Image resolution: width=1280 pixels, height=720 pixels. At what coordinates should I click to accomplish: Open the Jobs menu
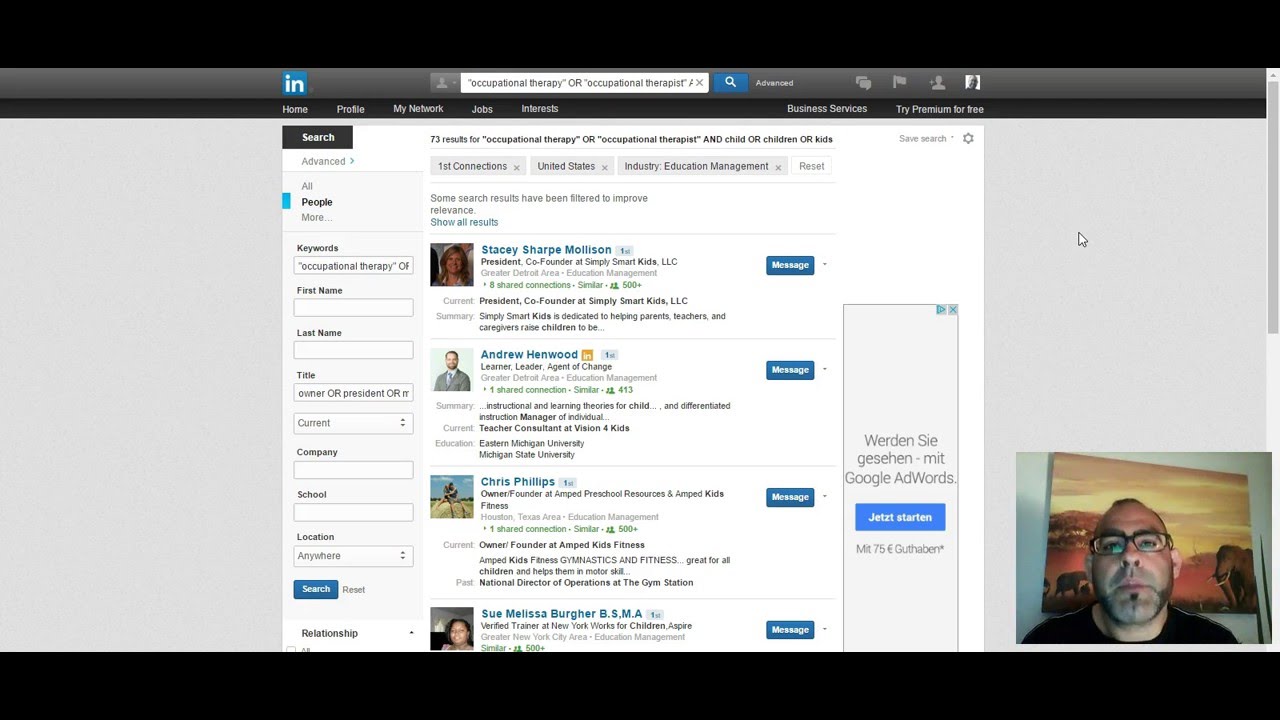coord(482,109)
